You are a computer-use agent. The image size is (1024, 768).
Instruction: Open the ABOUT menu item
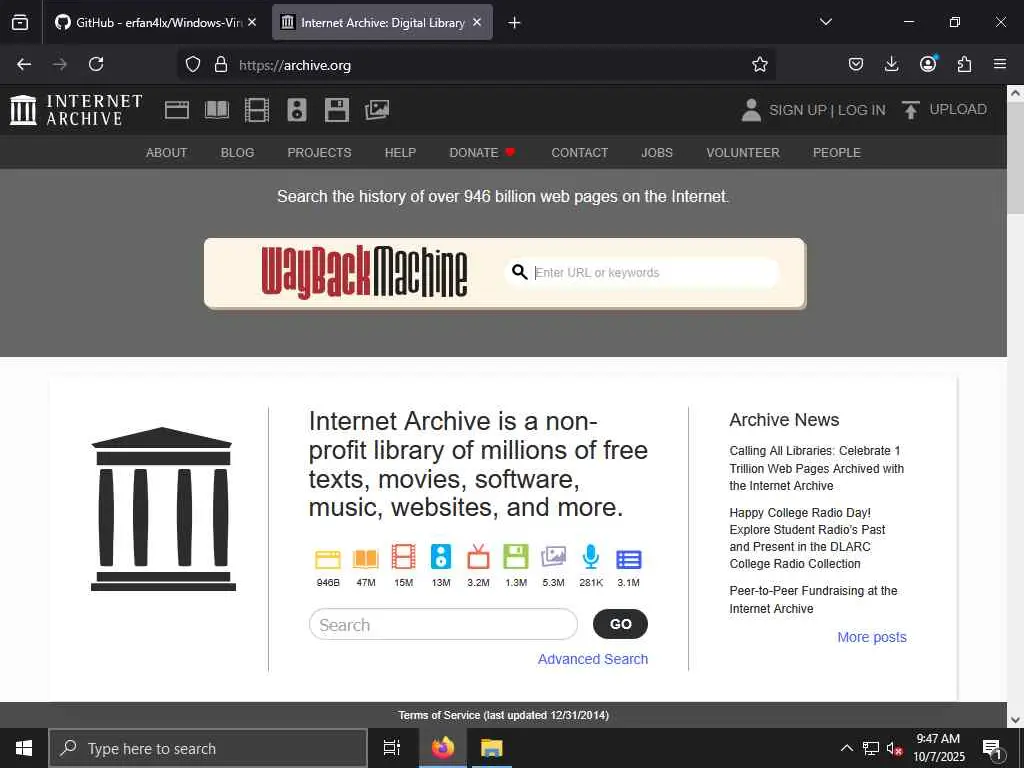point(167,153)
